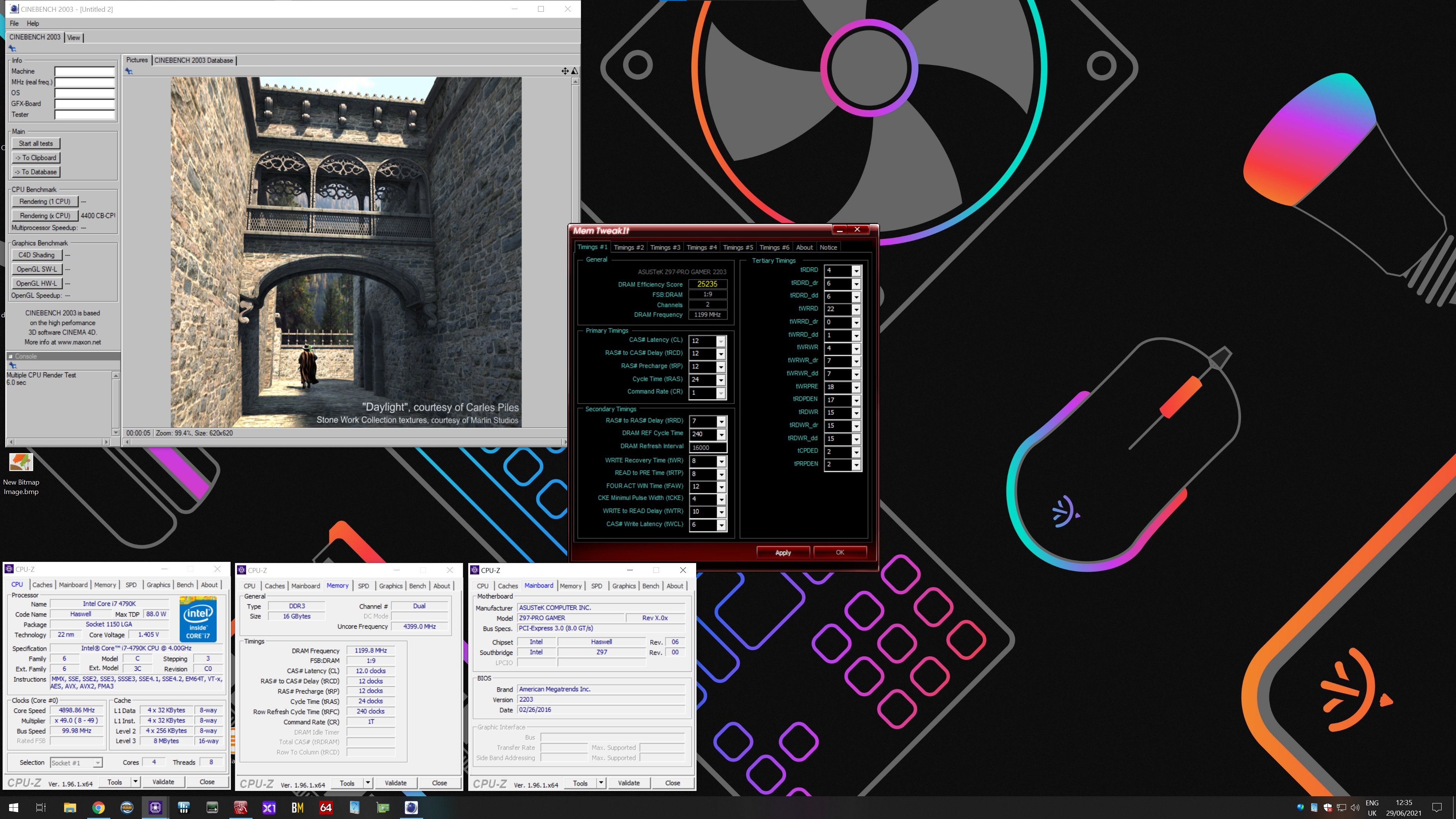
Task: Click the rendered Daylight image in CINEBENCH
Action: tap(346, 252)
